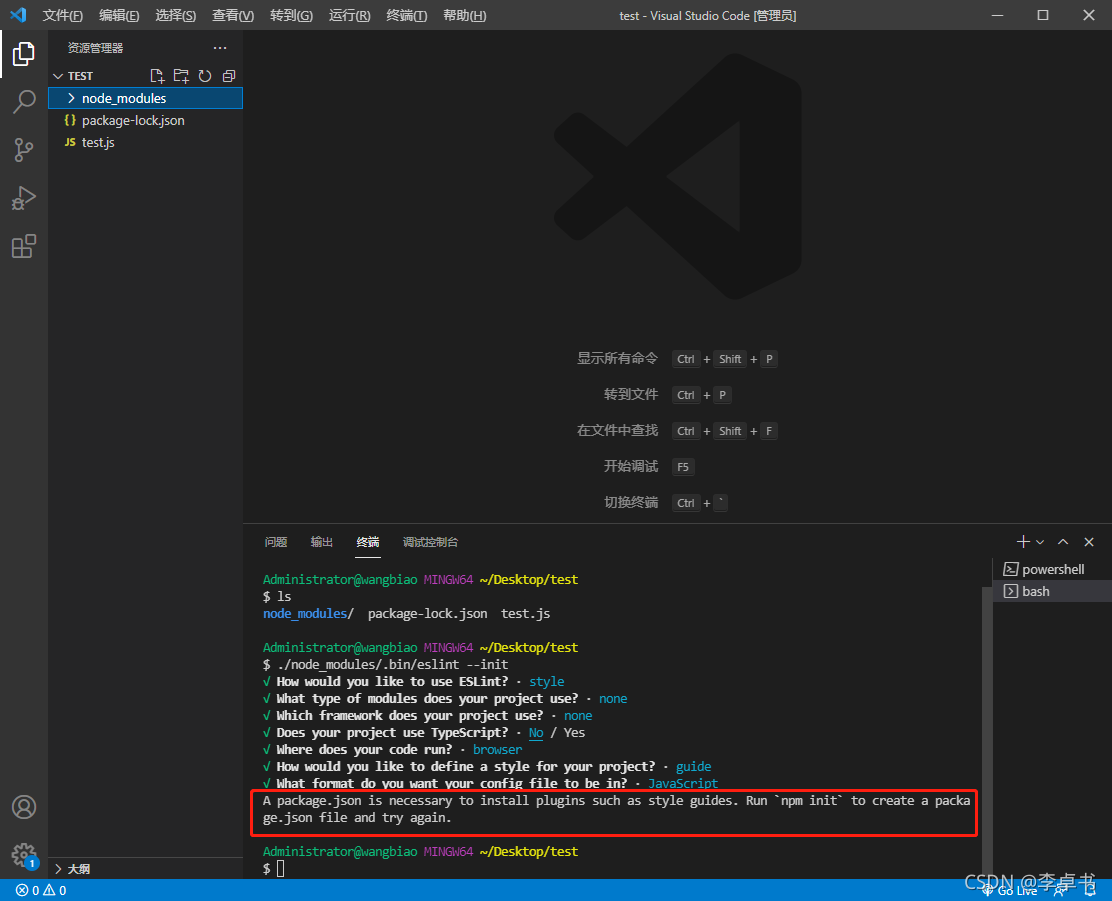Viewport: 1112px width, 901px height.
Task: Click the 资源管理器 panel title
Action: [96, 48]
